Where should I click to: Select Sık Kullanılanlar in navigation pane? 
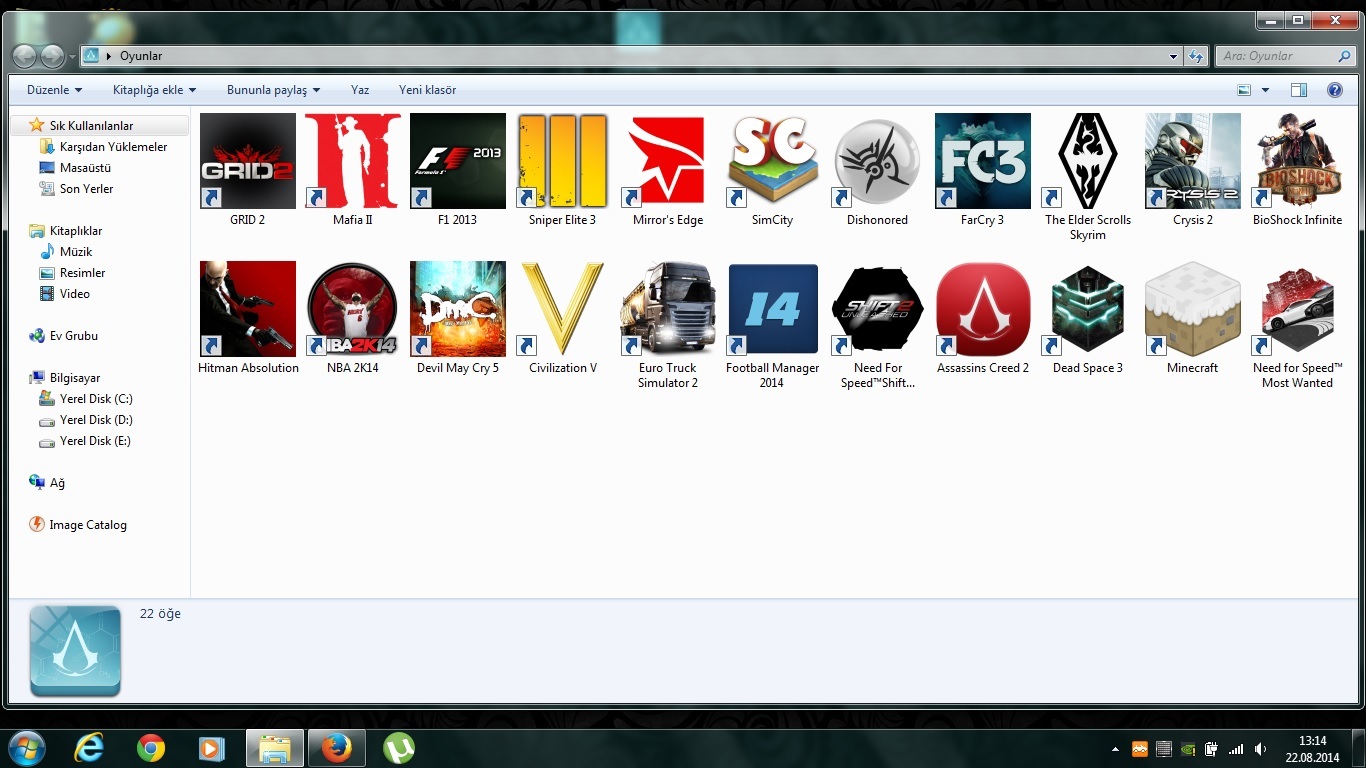91,126
